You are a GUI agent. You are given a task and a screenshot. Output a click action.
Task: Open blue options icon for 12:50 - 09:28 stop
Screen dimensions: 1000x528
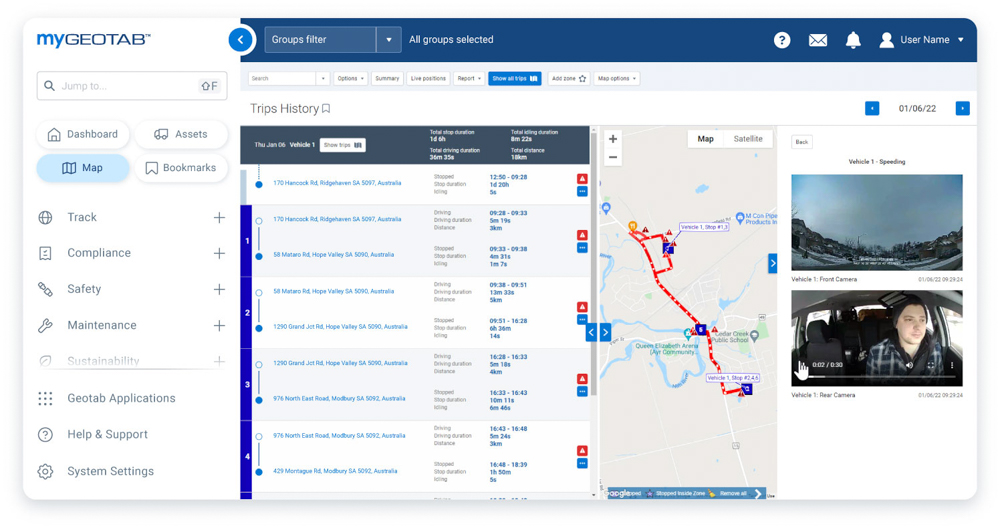coord(582,191)
